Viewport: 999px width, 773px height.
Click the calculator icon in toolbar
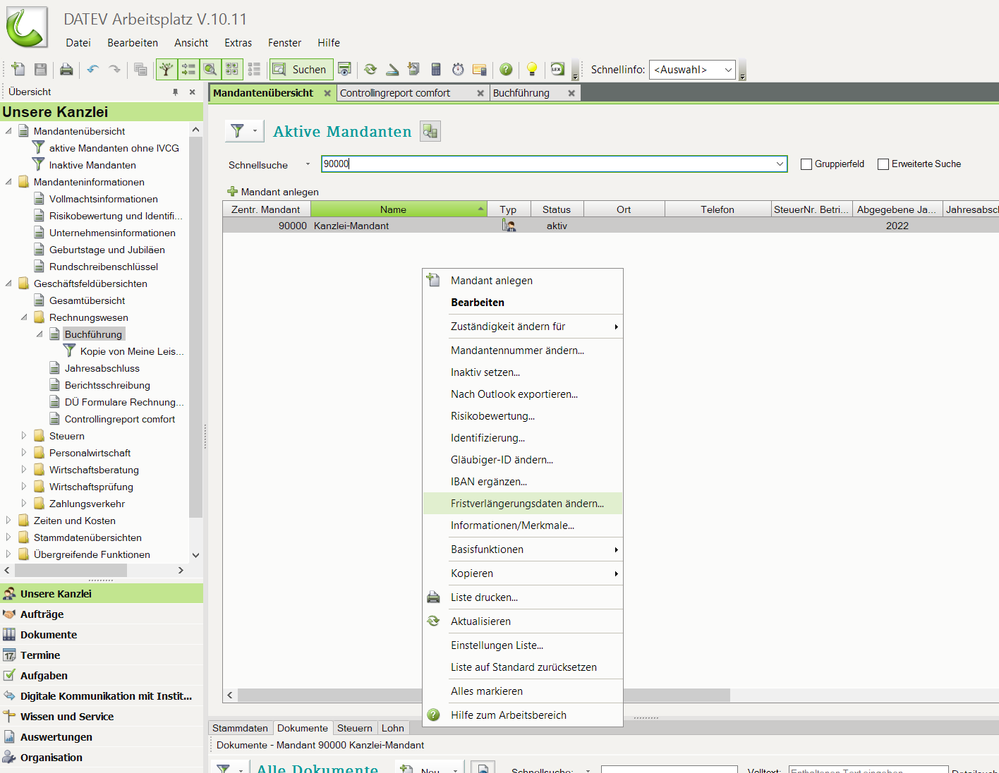[436, 69]
